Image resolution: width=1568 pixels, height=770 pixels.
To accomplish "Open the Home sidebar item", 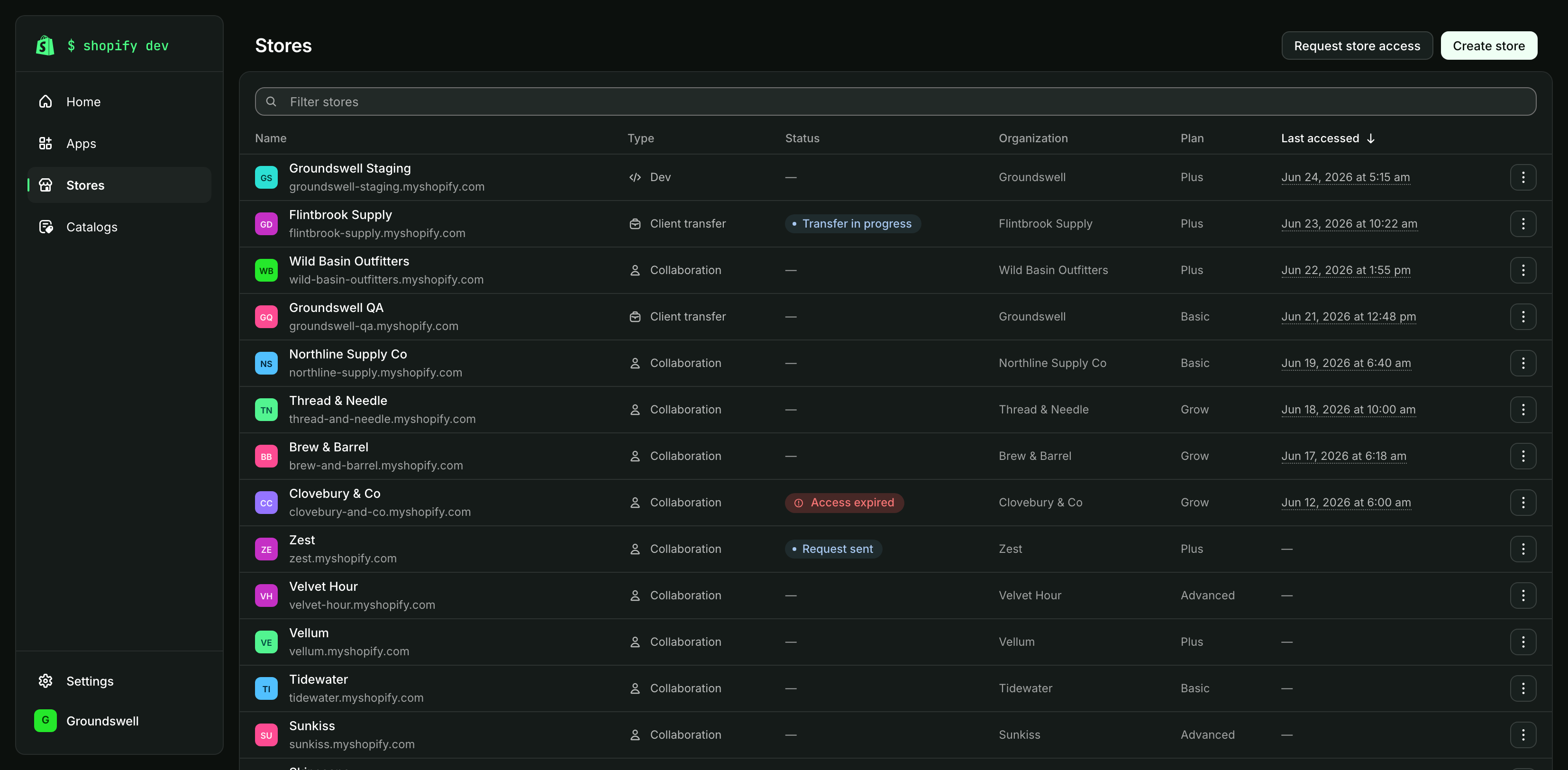I will coord(119,101).
